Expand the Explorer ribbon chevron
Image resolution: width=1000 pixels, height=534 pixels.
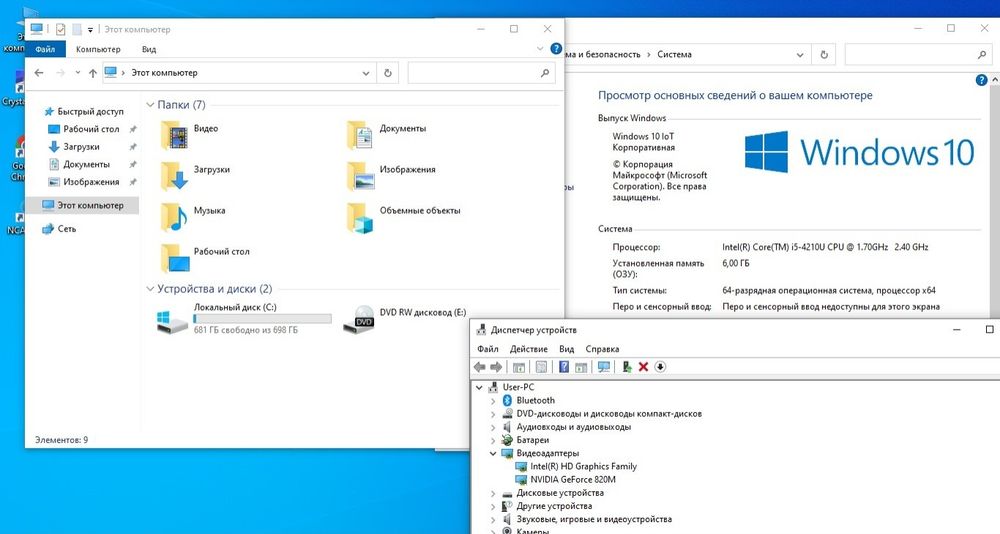(540, 48)
